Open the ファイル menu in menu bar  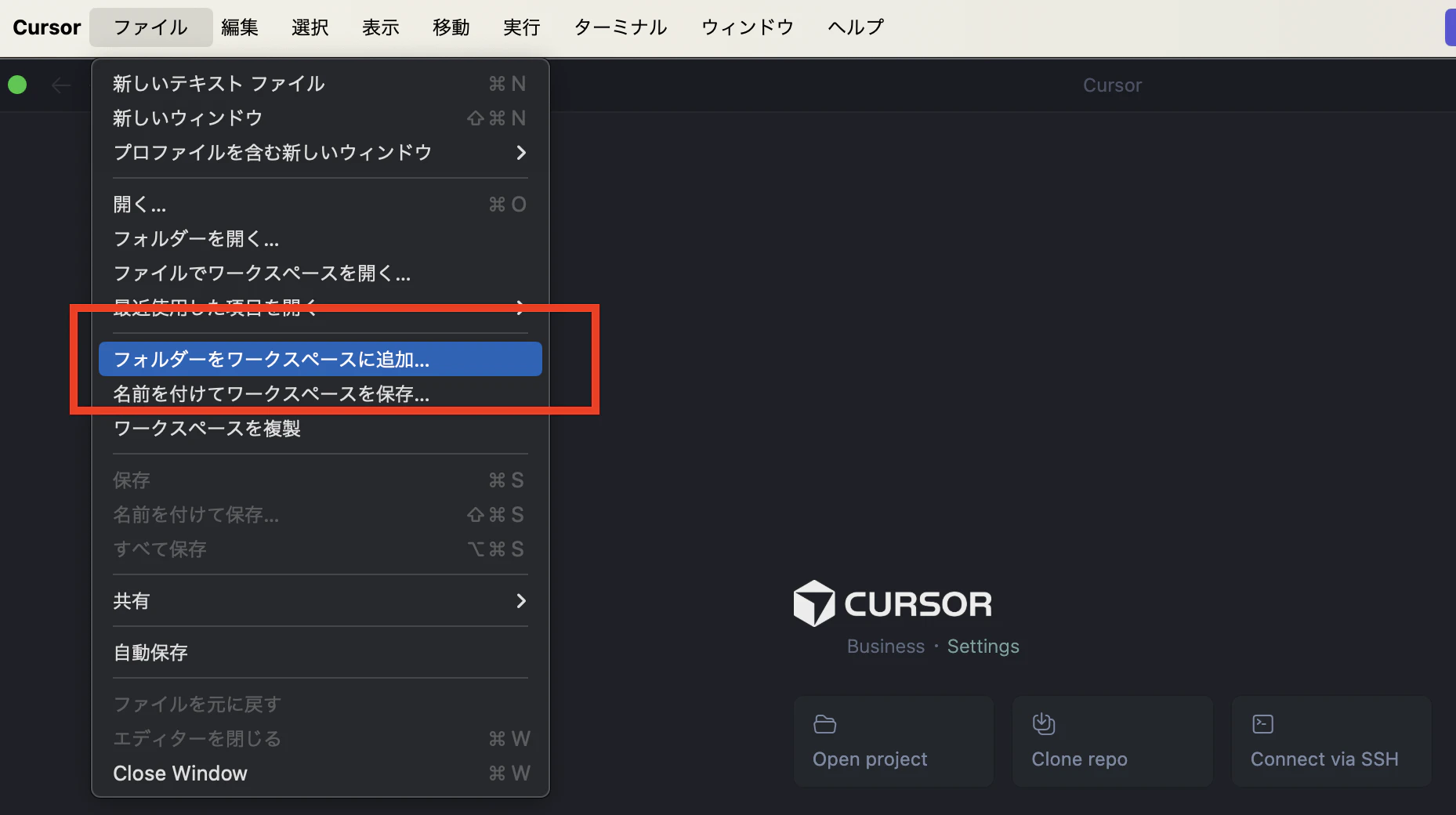pyautogui.click(x=150, y=27)
